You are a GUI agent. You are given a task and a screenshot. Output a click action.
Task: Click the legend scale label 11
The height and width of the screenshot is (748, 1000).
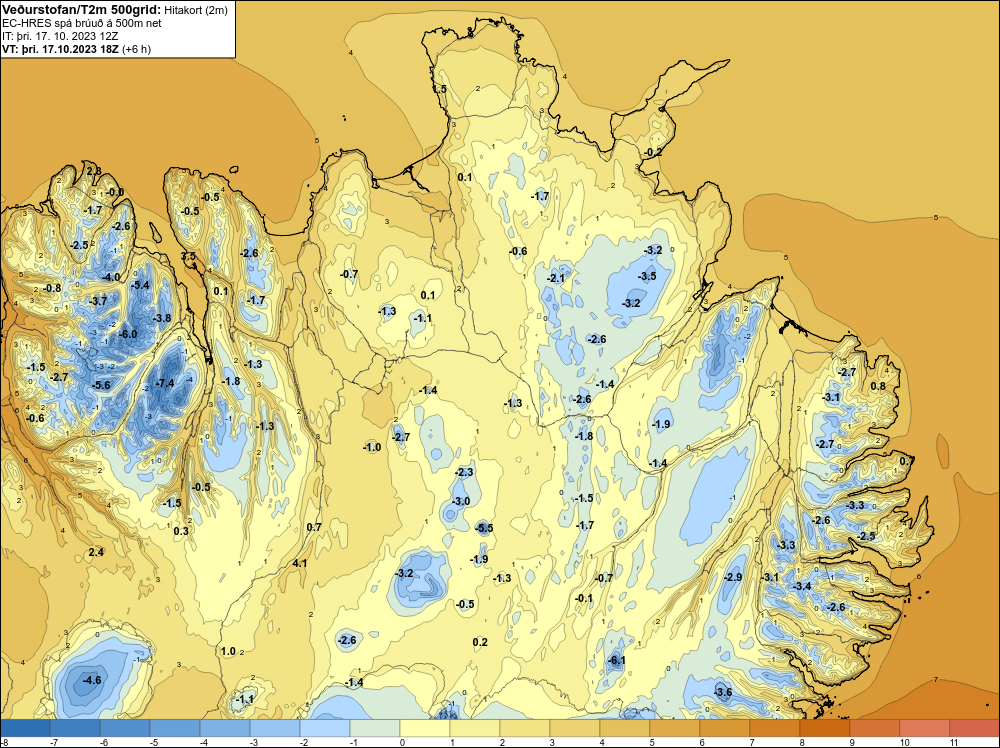tap(954, 742)
